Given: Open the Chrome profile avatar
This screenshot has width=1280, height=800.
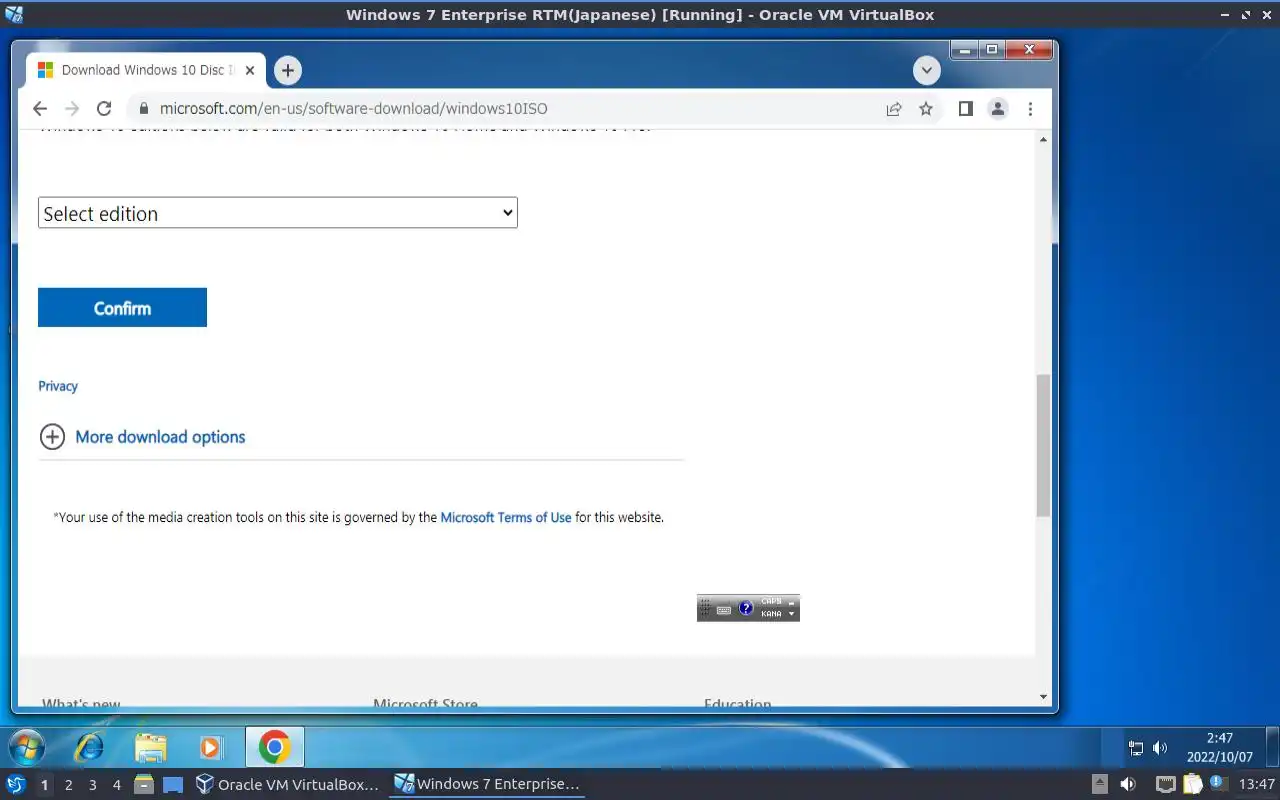Looking at the screenshot, I should coord(997,109).
